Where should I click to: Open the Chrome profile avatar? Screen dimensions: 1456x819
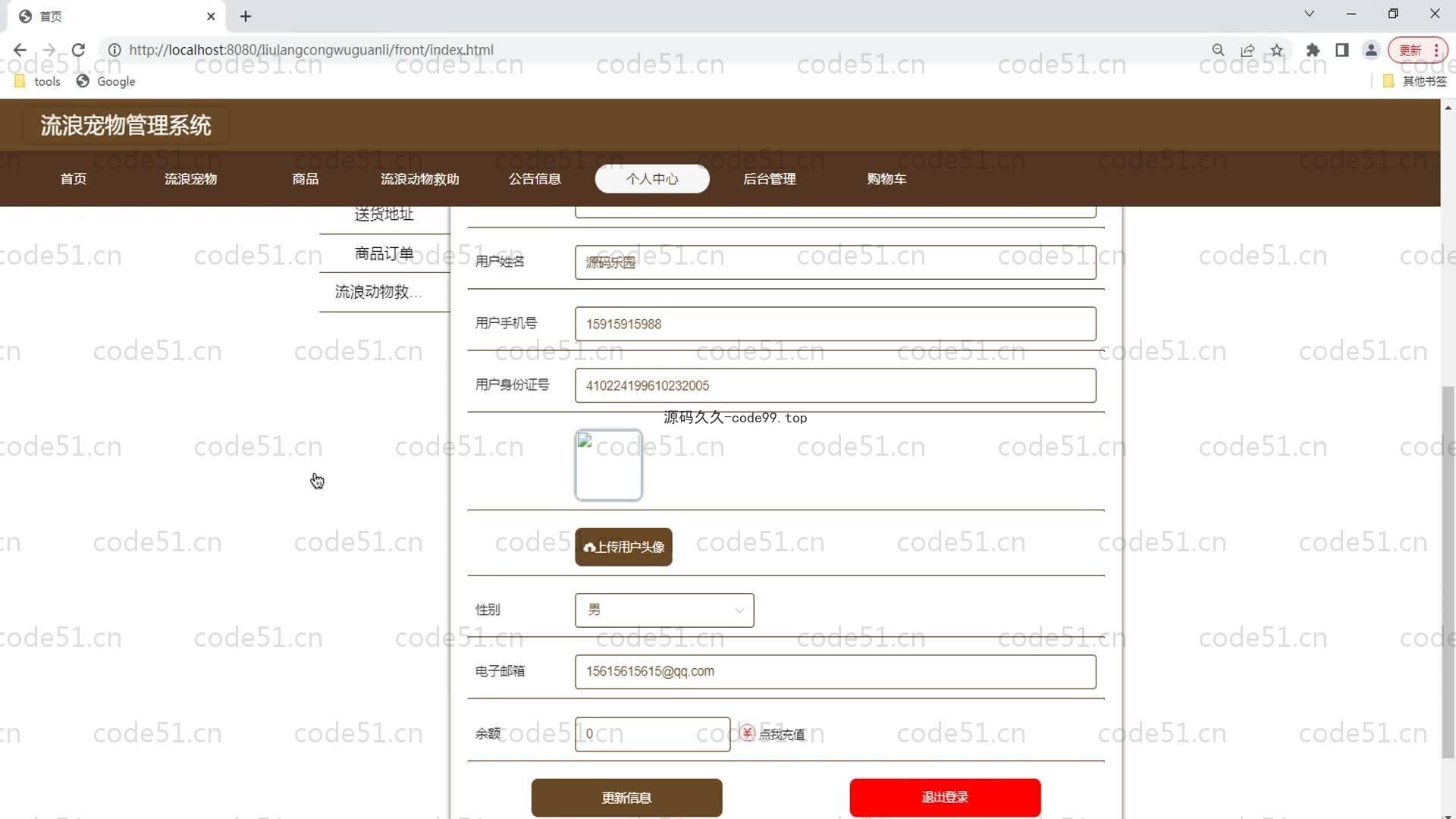1371,50
